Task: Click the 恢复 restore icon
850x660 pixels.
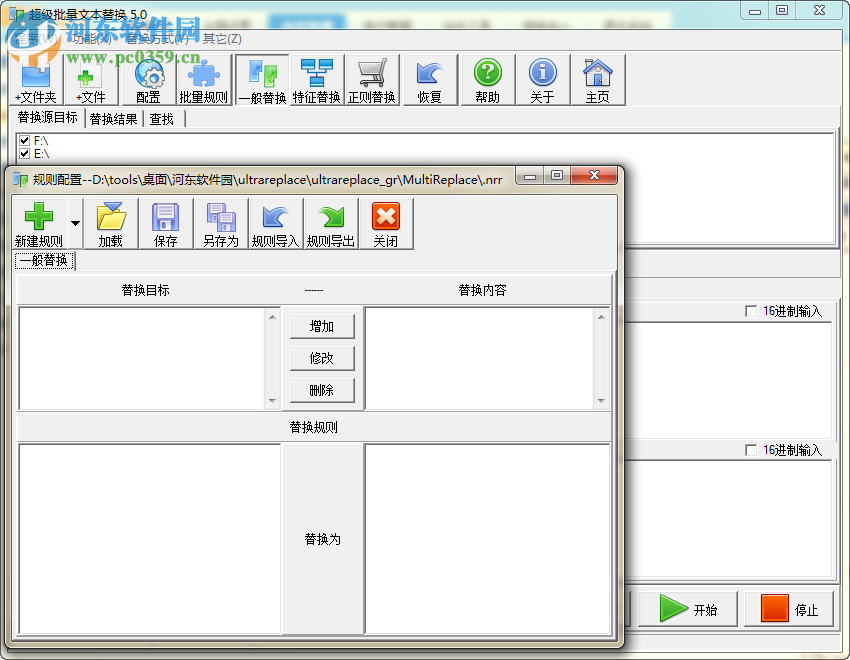Action: pos(430,79)
